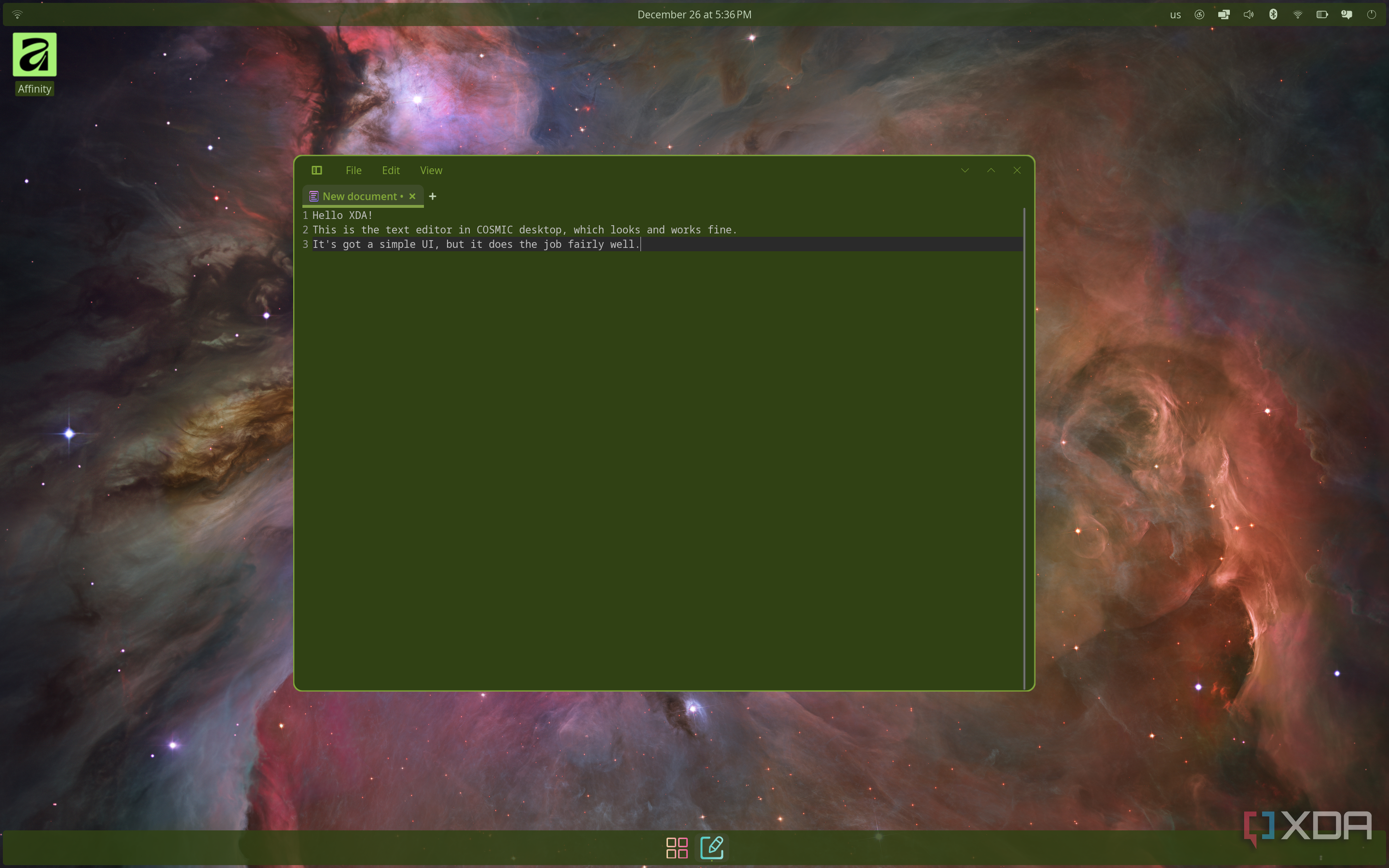Image resolution: width=1389 pixels, height=868 pixels.
Task: Click the editor's vertical scrollbar
Action: [1024, 448]
